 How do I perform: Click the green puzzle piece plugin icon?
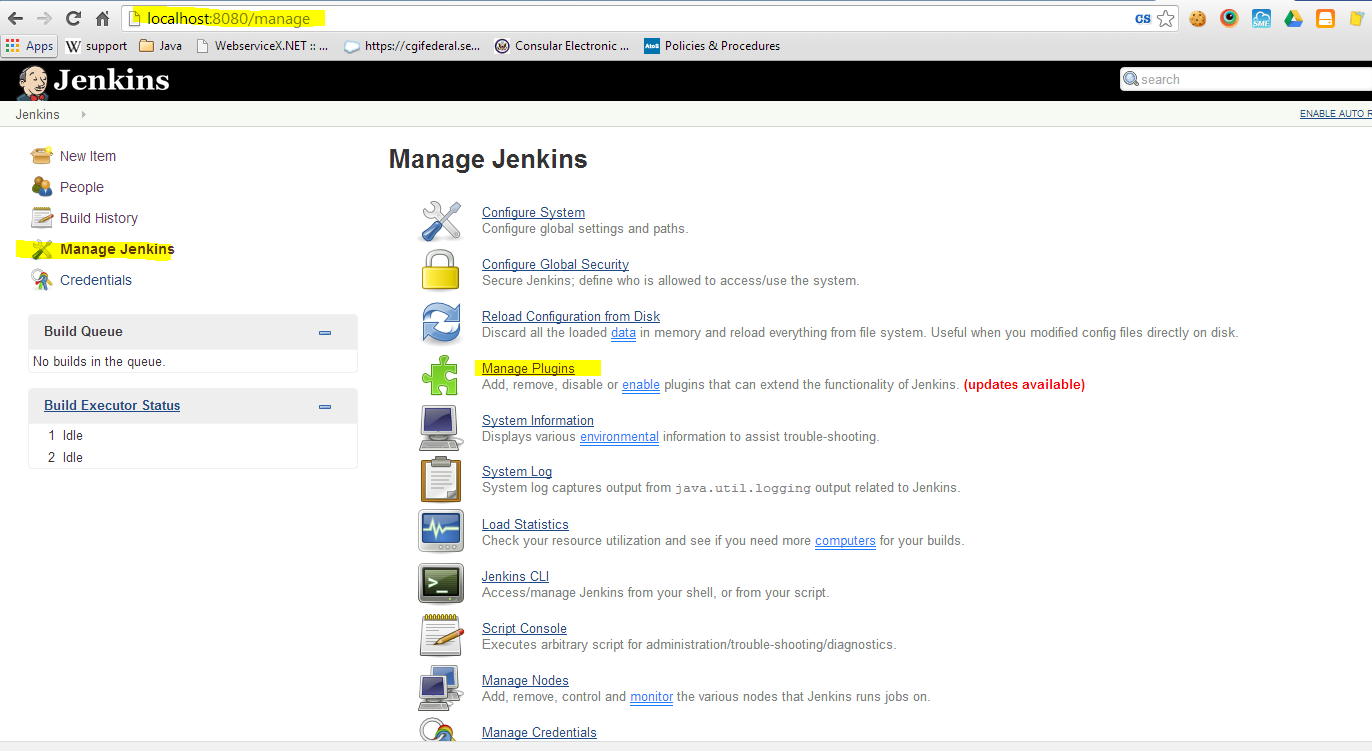coord(440,376)
